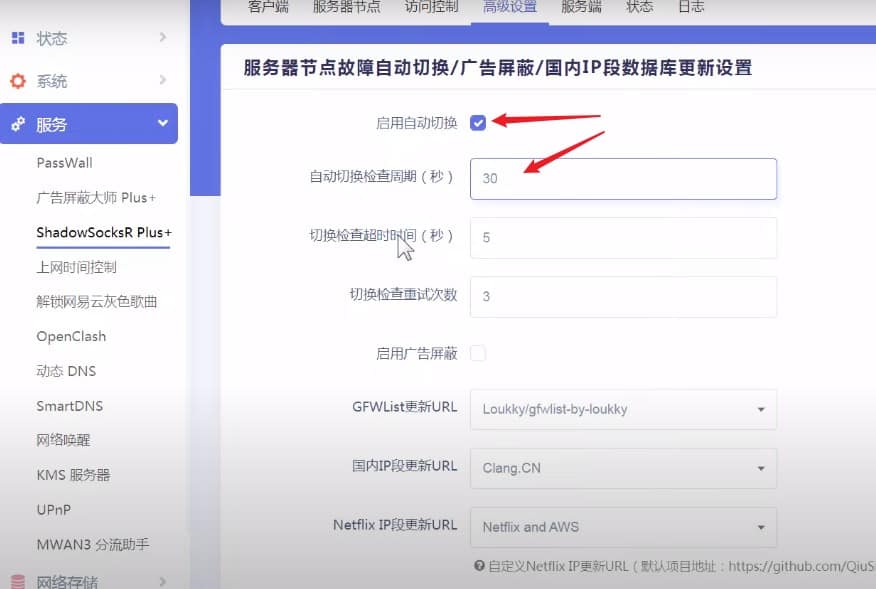Open PassWall in the sidebar
Image resolution: width=876 pixels, height=589 pixels.
click(x=64, y=163)
